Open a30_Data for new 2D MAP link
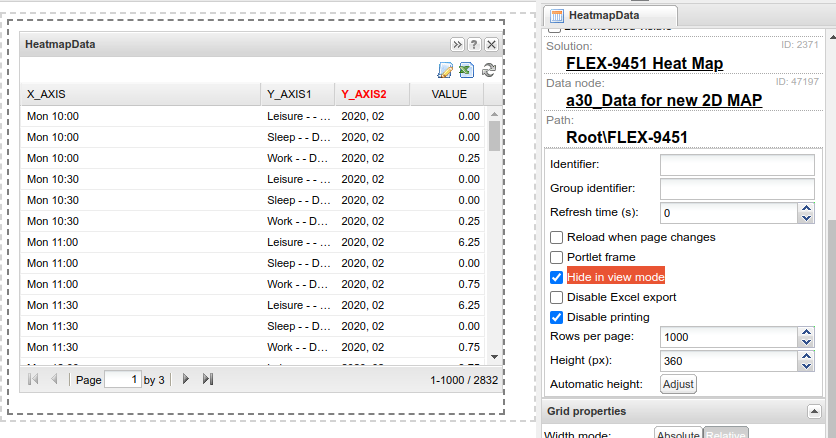This screenshot has height=438, width=836. click(664, 100)
